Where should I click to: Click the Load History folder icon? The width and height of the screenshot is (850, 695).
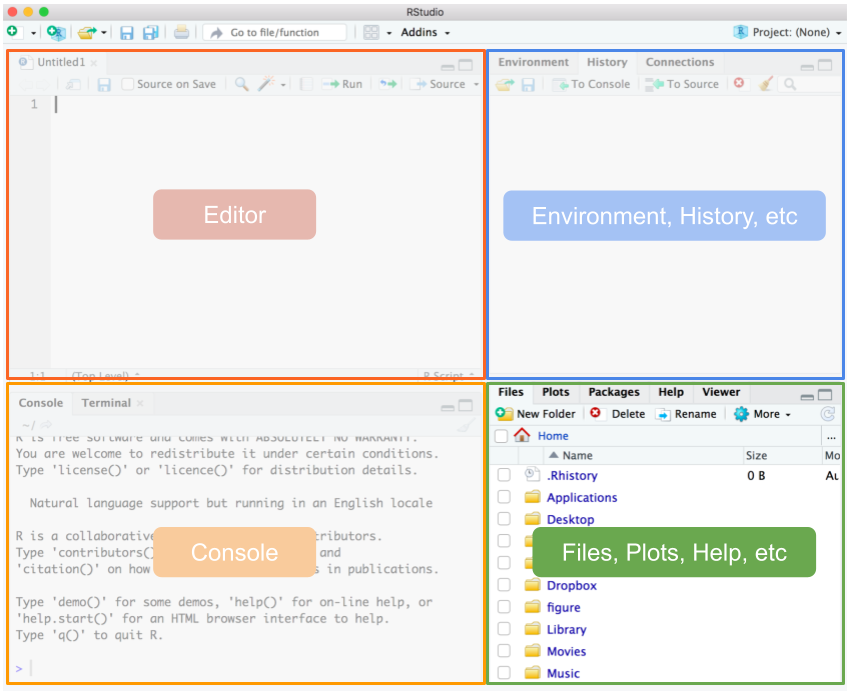pos(505,85)
